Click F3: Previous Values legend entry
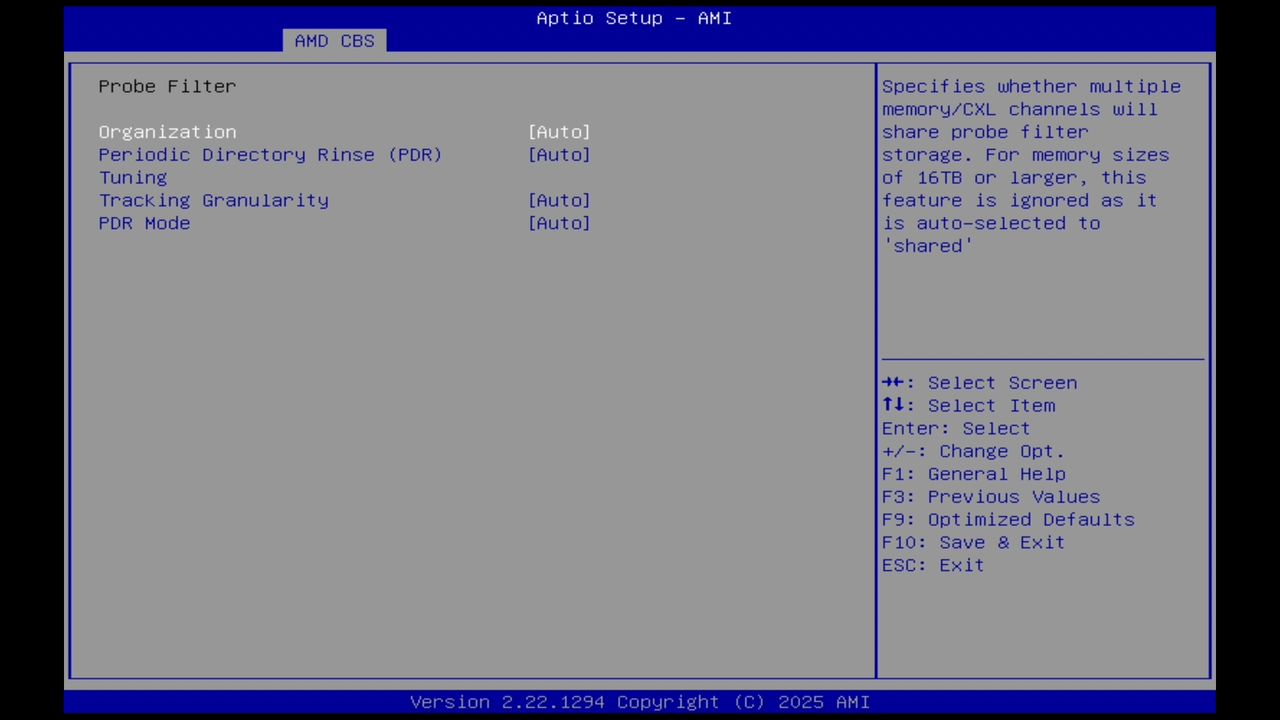This screenshot has width=1280, height=720. pos(990,496)
